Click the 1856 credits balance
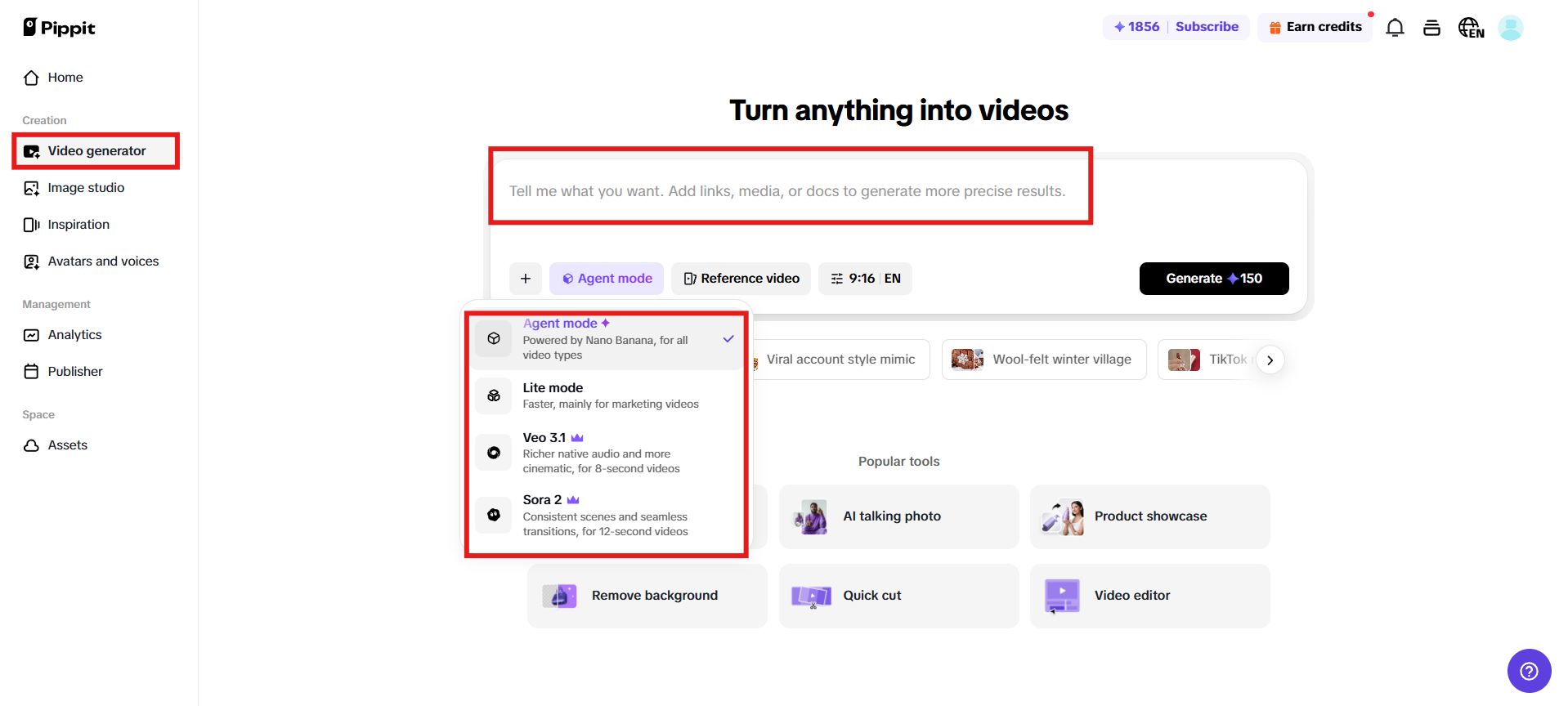1568x706 pixels. (x=1136, y=27)
